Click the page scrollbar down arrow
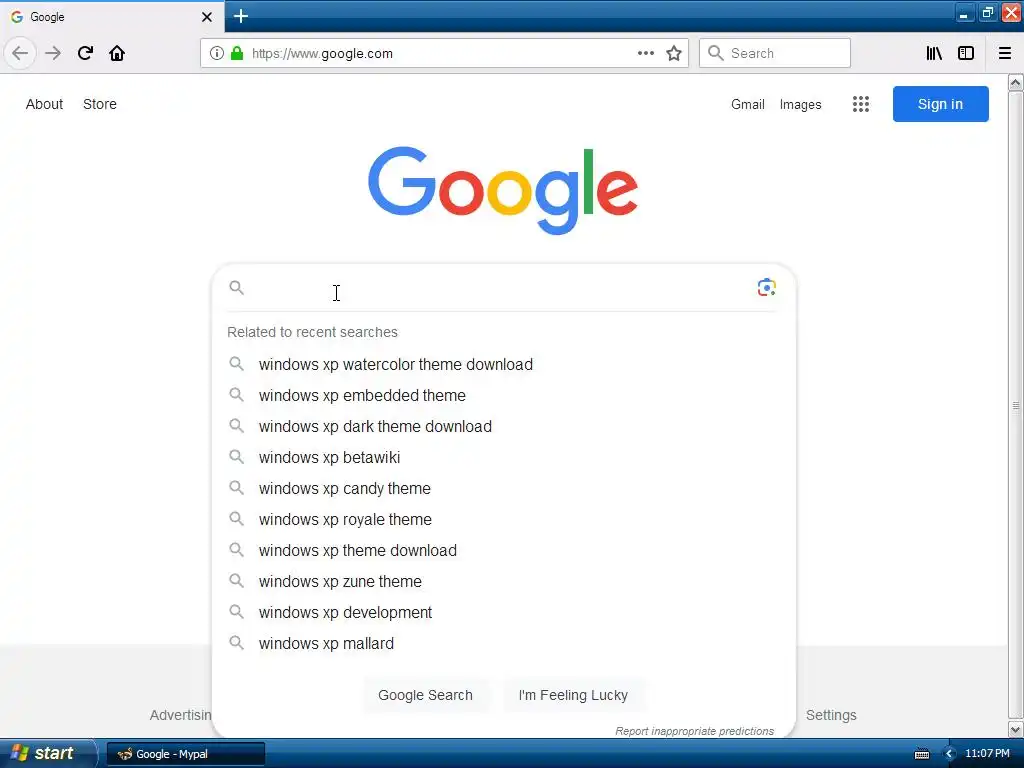Screen dimensions: 1024x768 pos(1016,729)
